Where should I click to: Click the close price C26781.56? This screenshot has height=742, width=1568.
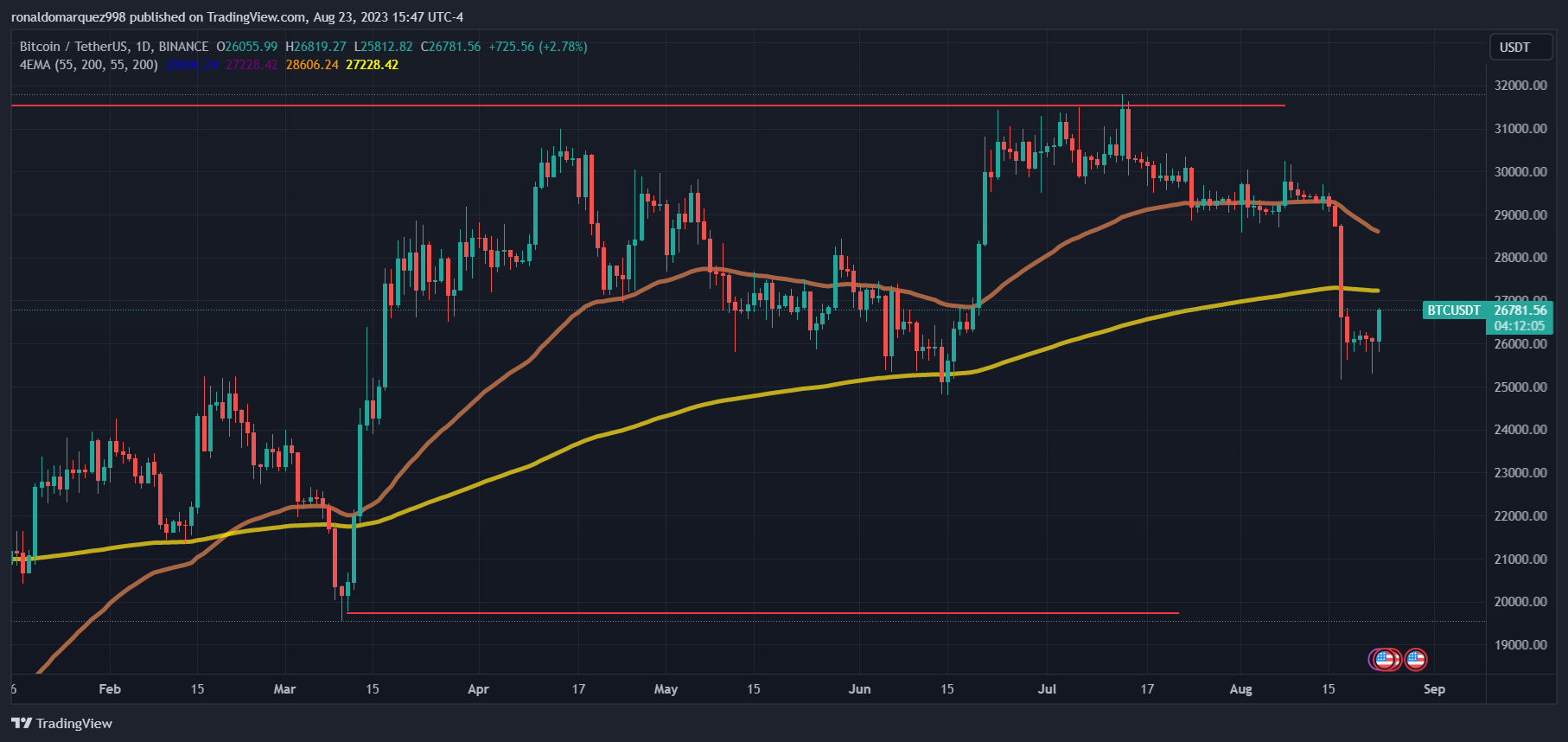click(451, 47)
